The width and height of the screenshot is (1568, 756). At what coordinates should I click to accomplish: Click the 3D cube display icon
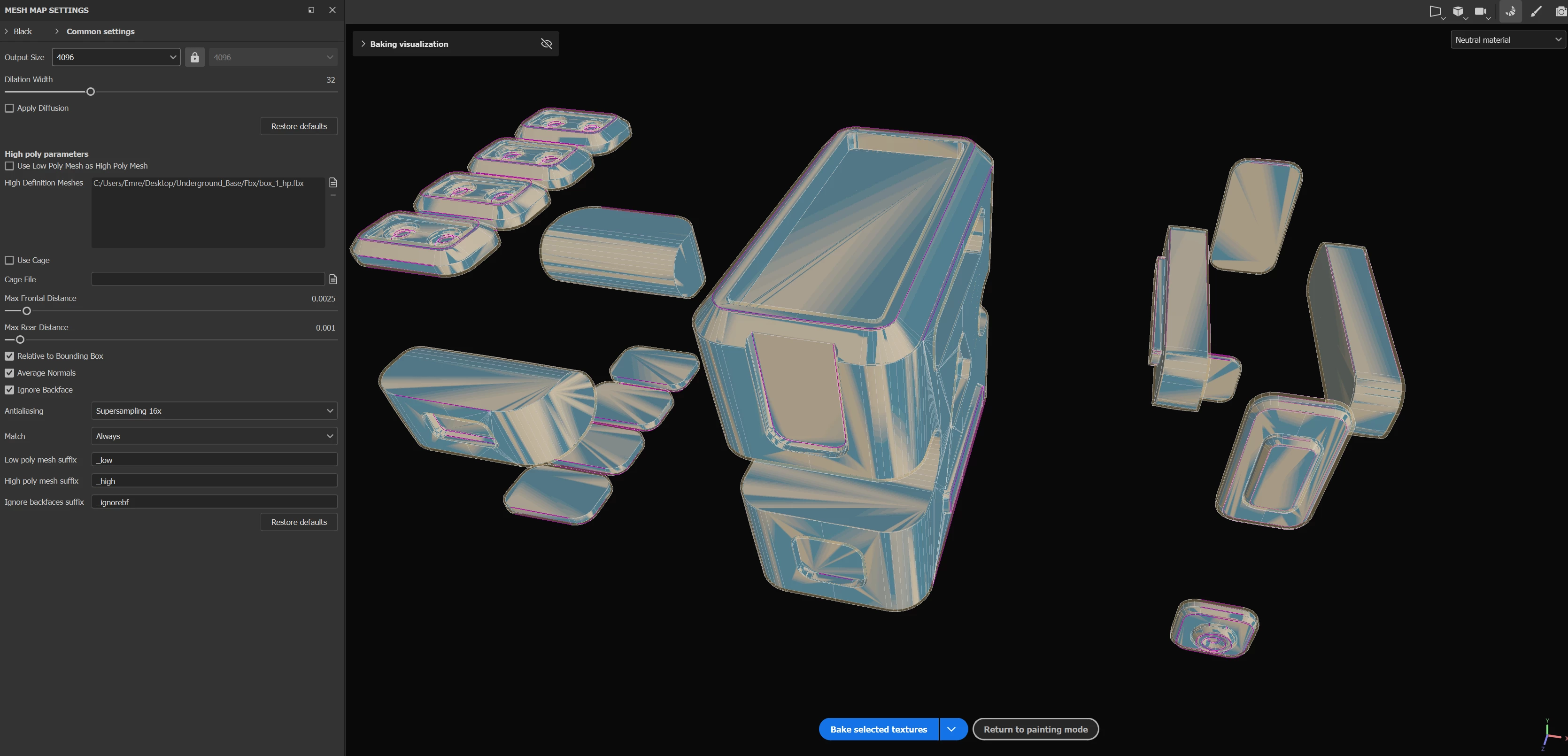[1458, 12]
